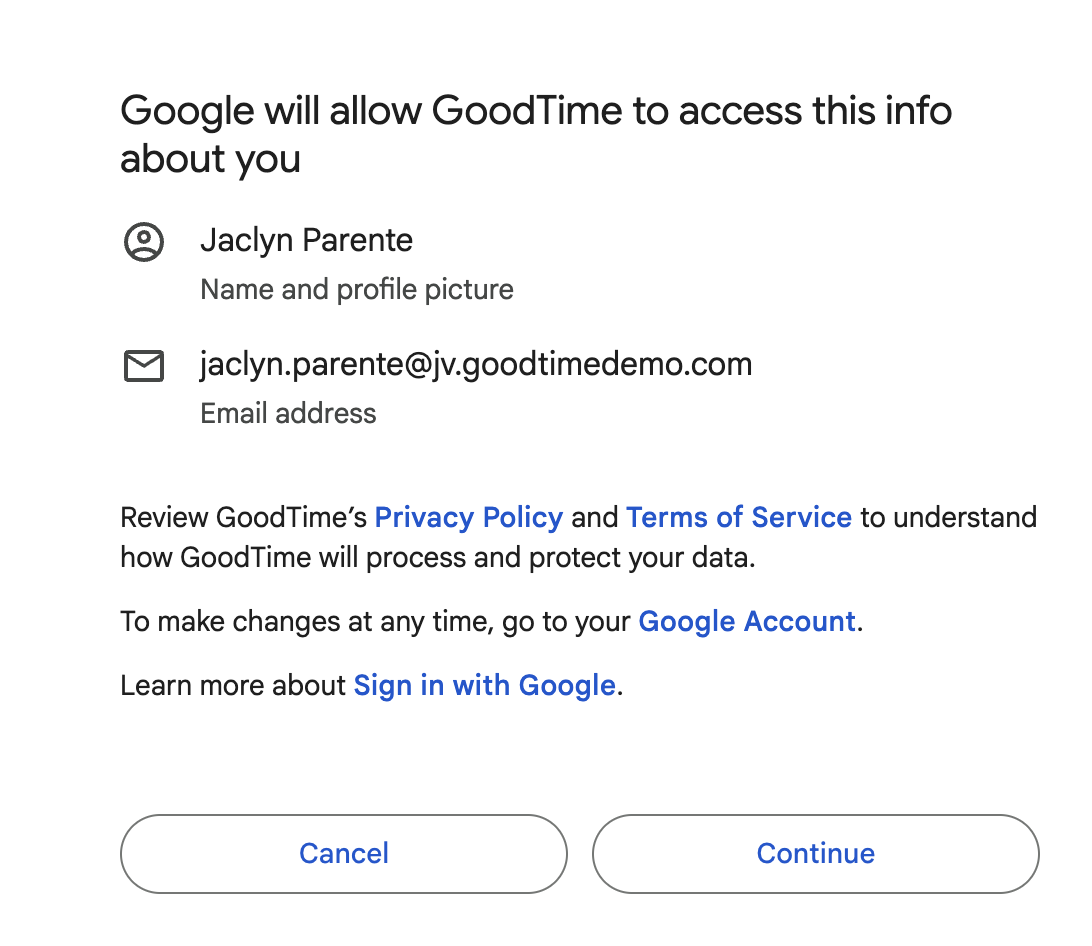Image resolution: width=1092 pixels, height=946 pixels.
Task: Click the "Name and profile picture" label
Action: click(357, 290)
